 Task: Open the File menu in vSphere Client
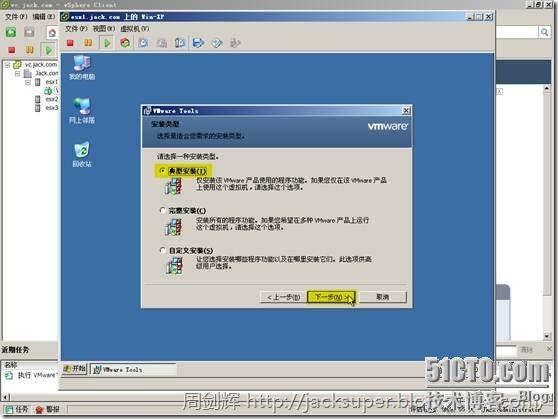(x=16, y=16)
